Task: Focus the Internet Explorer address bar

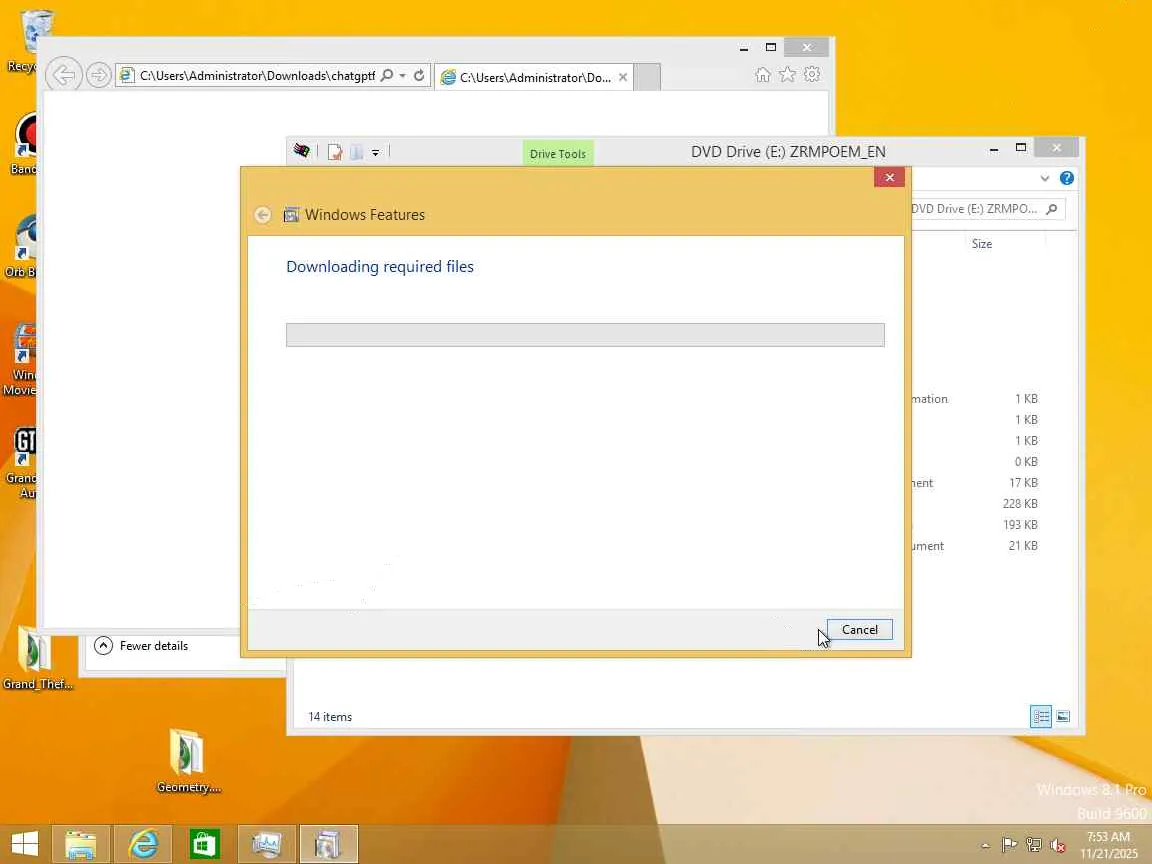Action: (256, 76)
